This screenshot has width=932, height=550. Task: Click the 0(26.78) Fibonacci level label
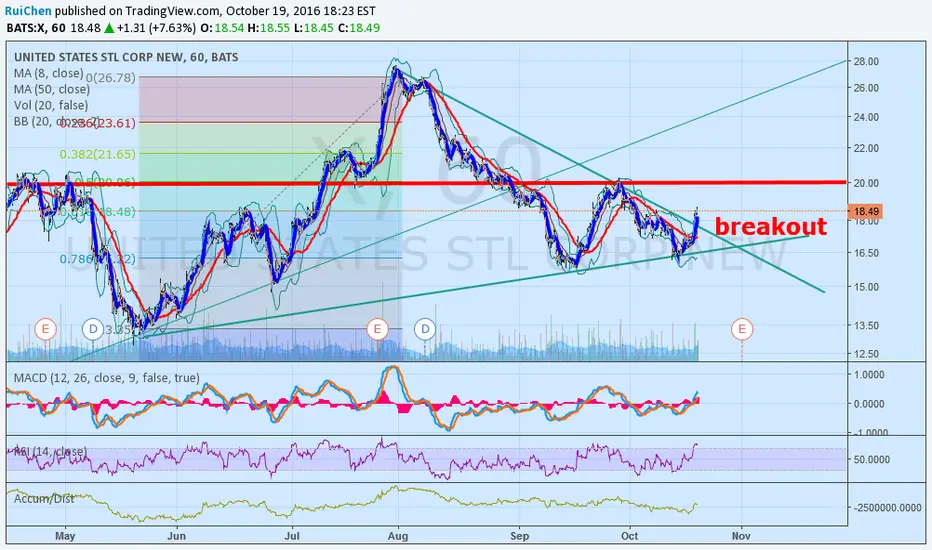coord(111,78)
